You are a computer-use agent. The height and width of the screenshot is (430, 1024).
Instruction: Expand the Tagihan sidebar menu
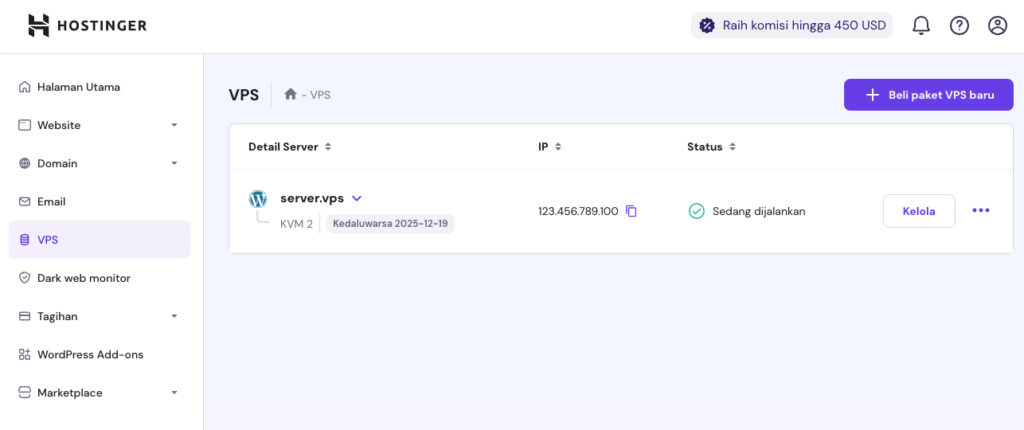point(174,316)
